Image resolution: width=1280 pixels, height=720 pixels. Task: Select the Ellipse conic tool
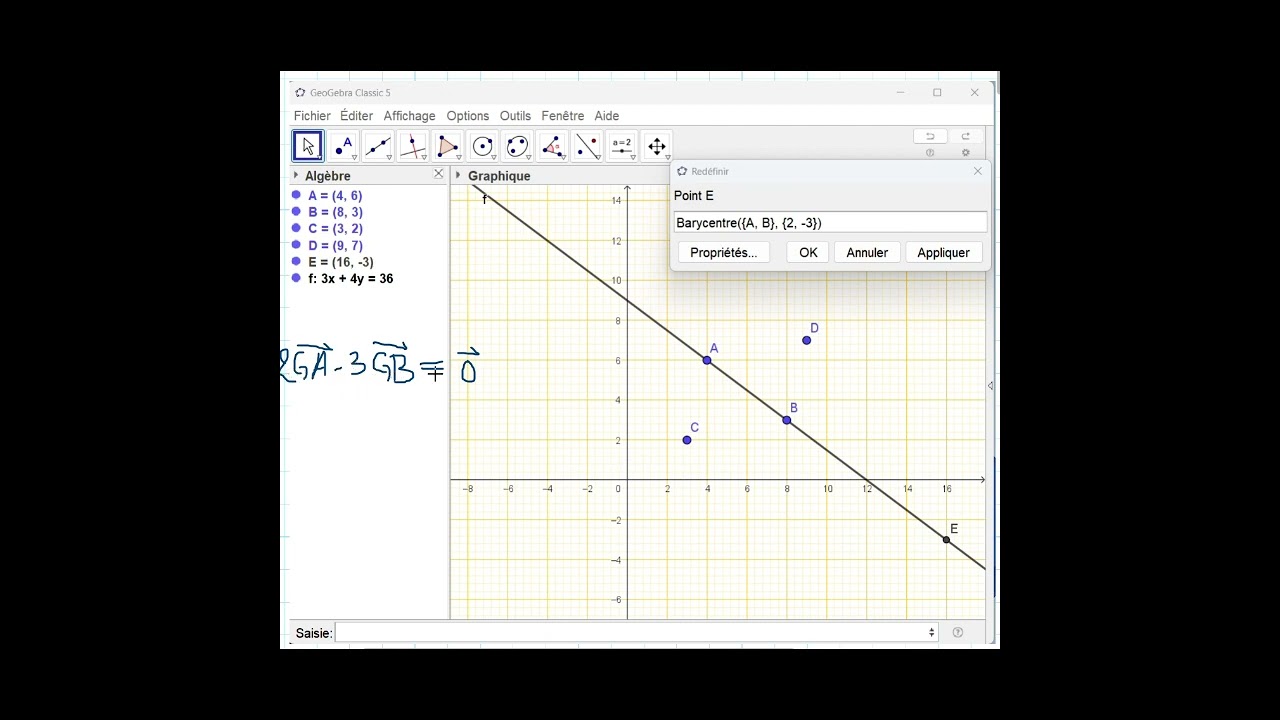click(518, 146)
